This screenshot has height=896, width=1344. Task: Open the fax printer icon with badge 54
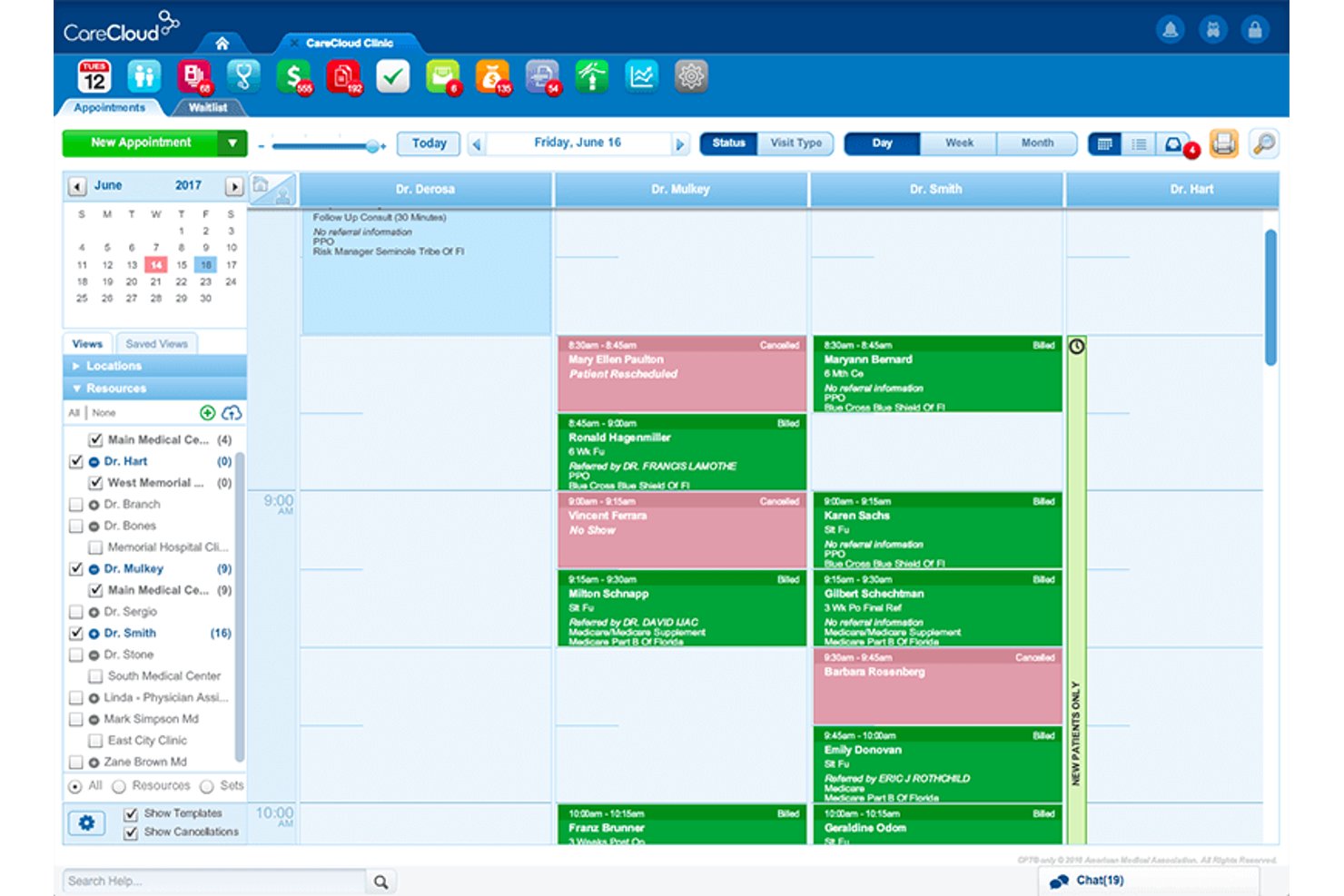click(x=542, y=76)
